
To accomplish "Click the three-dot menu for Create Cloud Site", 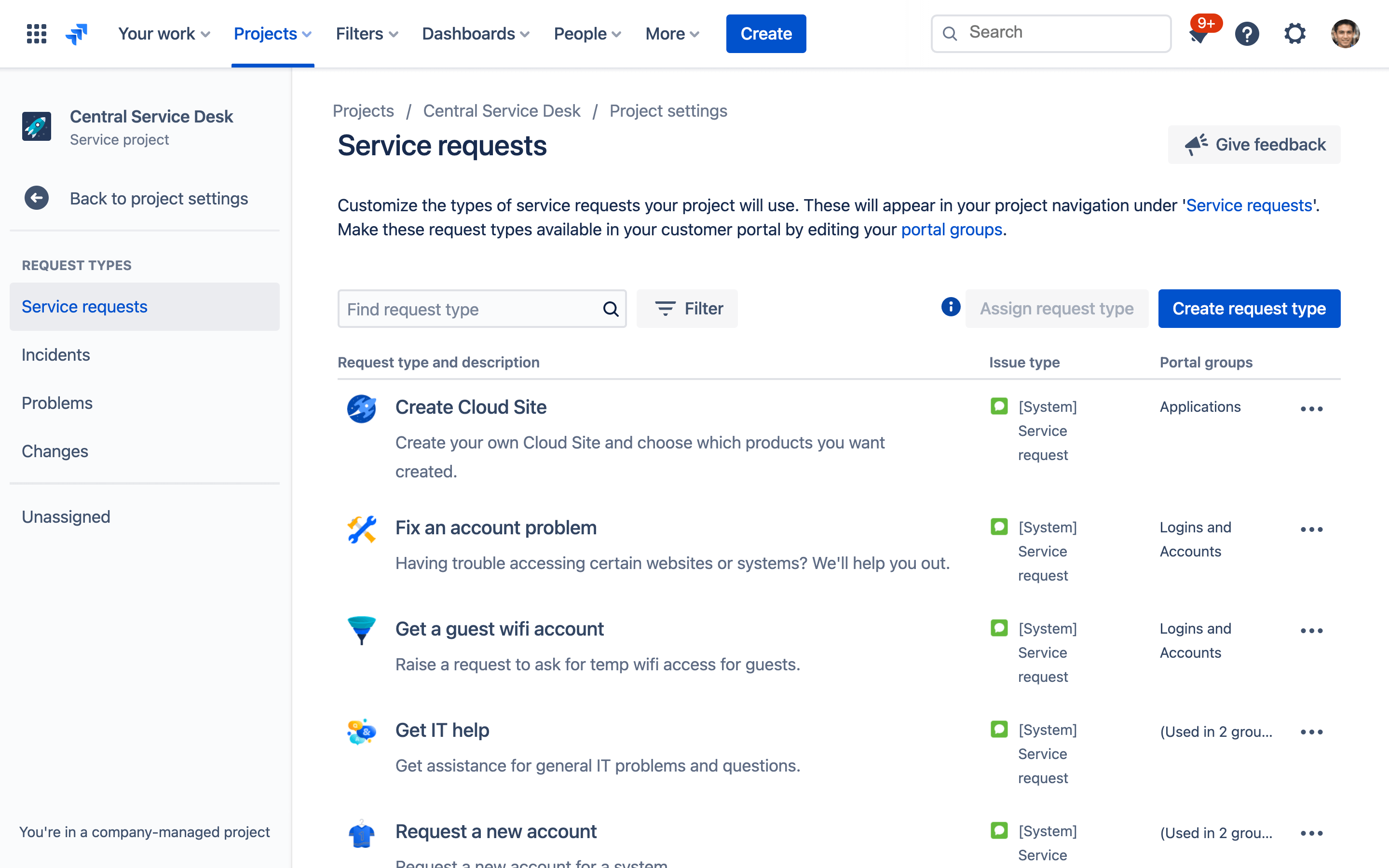I will coord(1312,407).
